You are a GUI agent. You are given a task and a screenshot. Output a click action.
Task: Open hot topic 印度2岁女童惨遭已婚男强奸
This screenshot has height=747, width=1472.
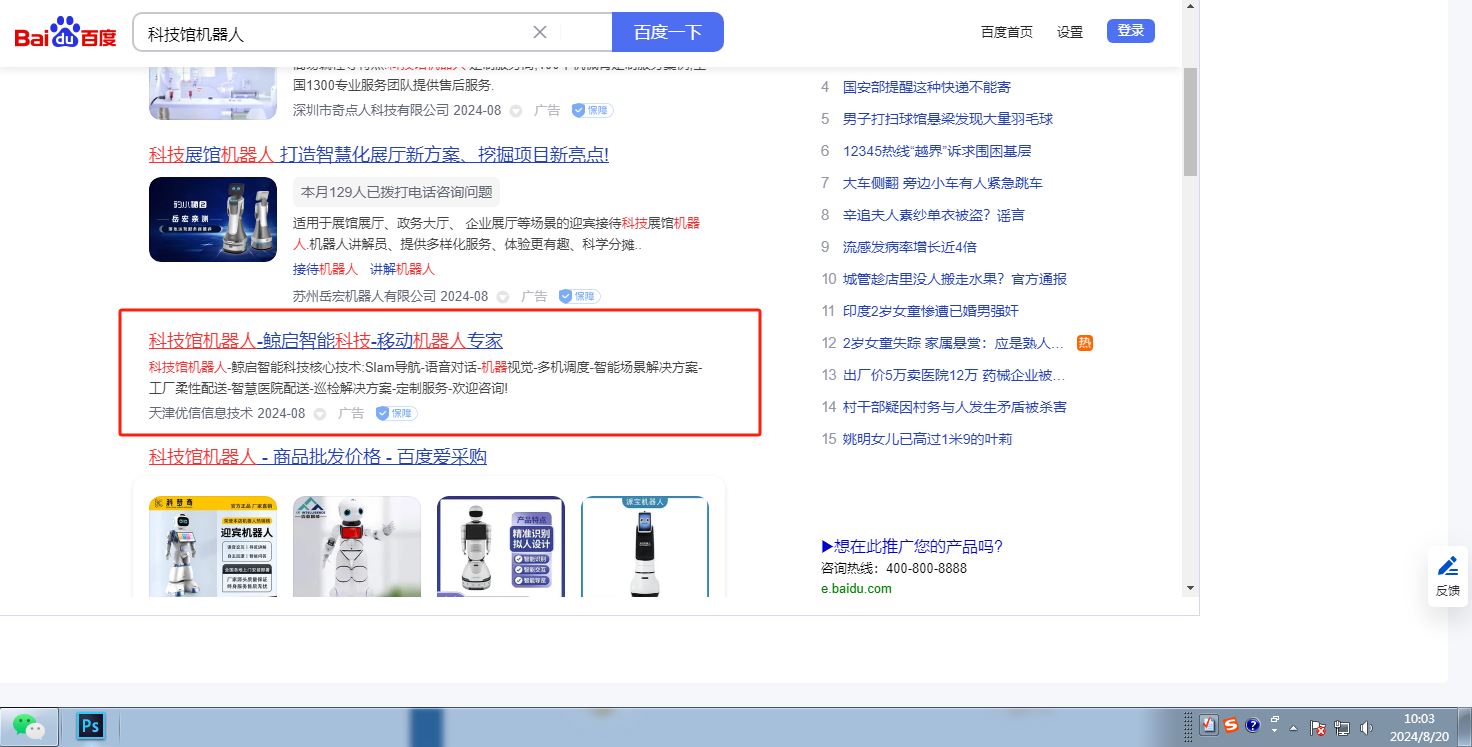[931, 311]
